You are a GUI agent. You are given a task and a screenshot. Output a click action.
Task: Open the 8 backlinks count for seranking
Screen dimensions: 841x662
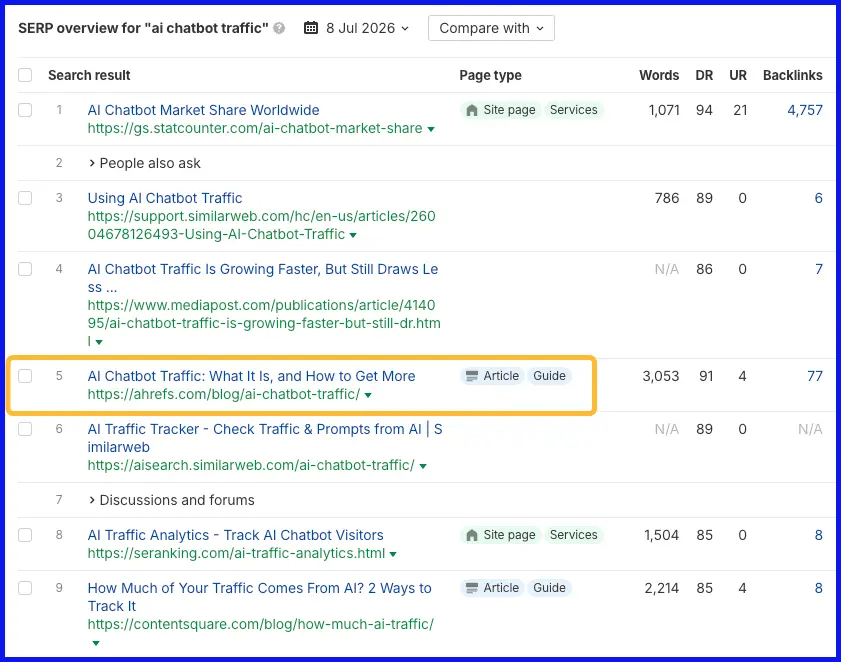coord(818,535)
